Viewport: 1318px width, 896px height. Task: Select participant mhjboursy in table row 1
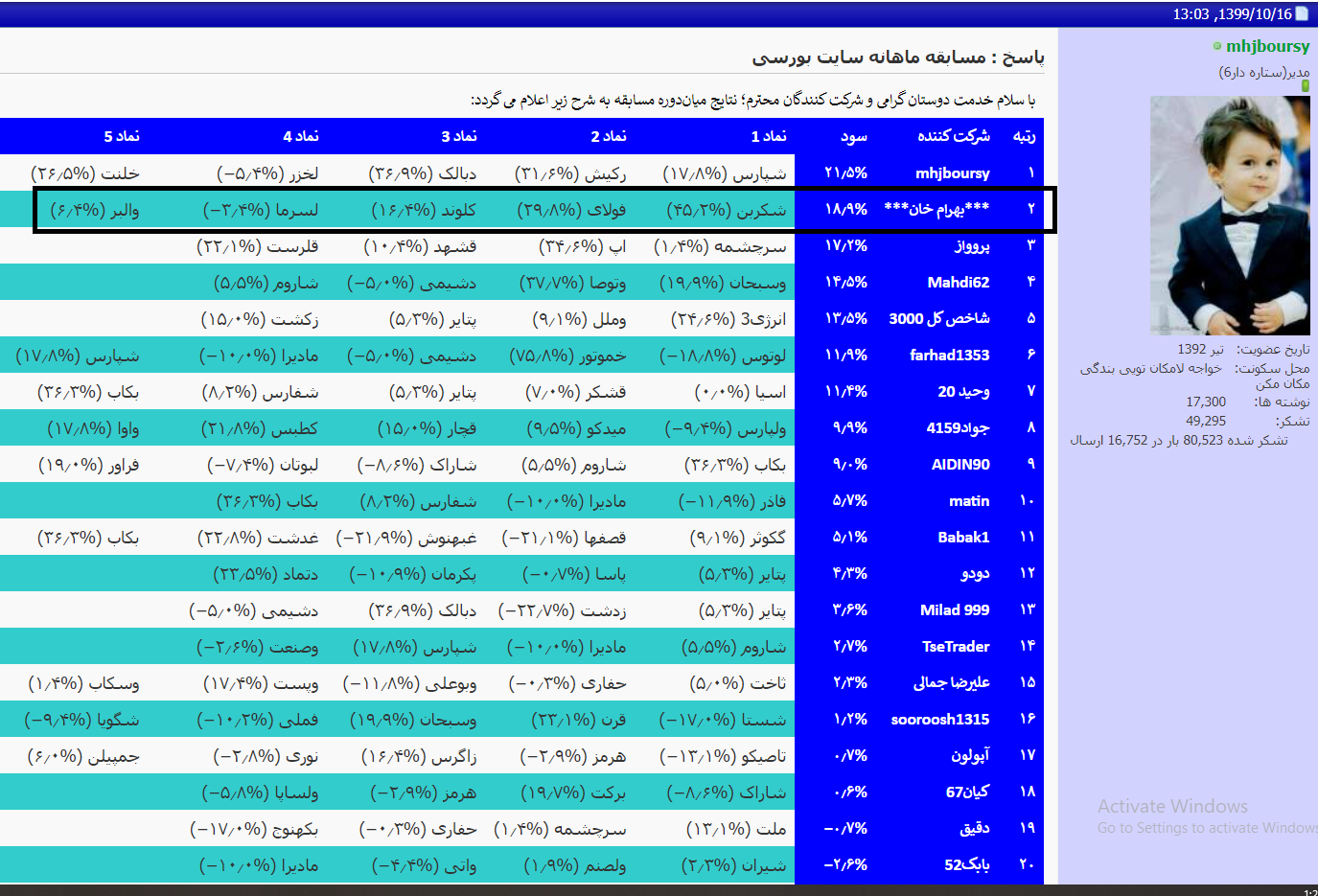click(952, 173)
